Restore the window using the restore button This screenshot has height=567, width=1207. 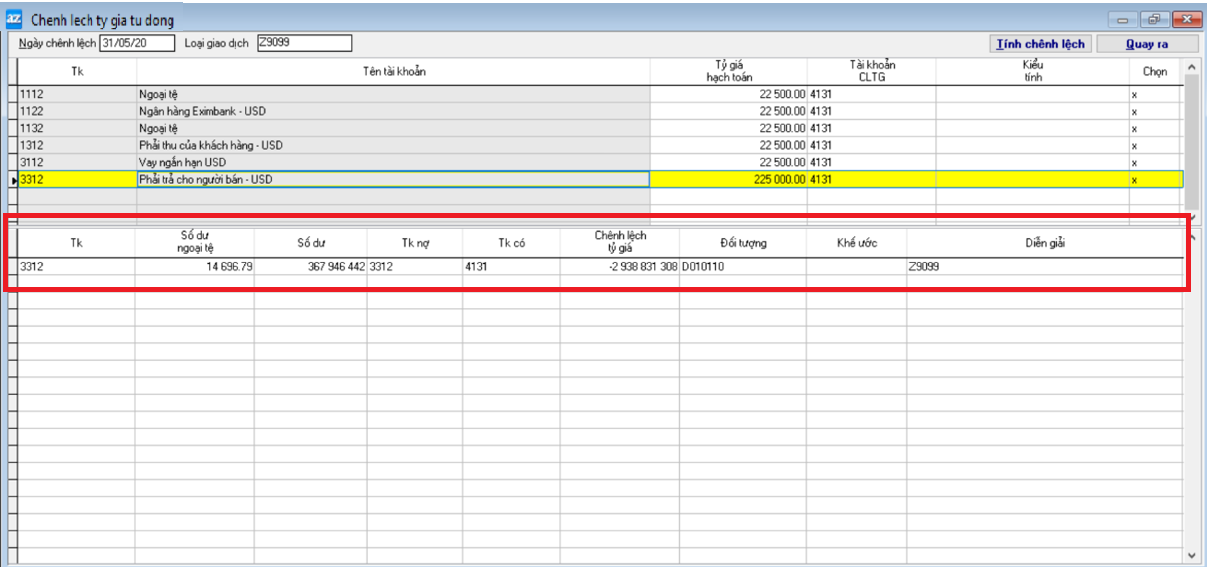(x=1156, y=19)
